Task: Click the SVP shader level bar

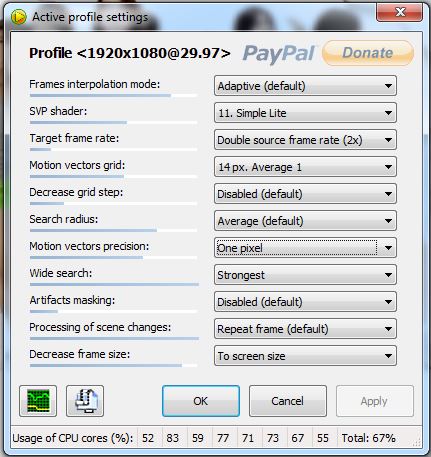Action: tap(113, 122)
